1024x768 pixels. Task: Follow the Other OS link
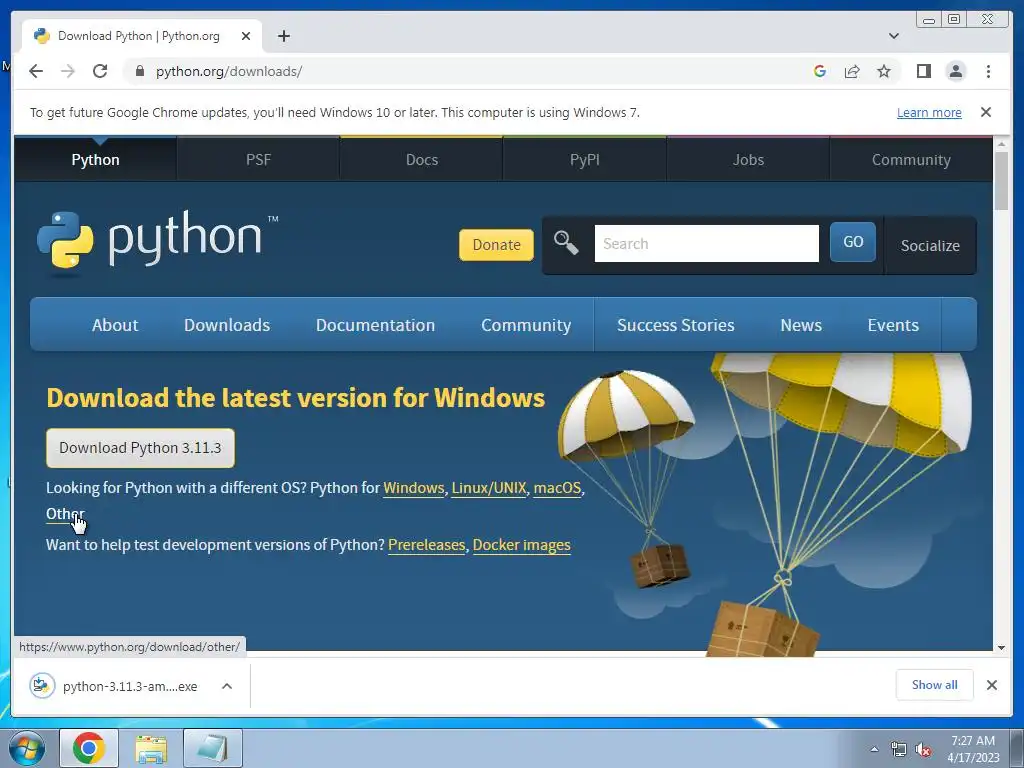(x=65, y=514)
